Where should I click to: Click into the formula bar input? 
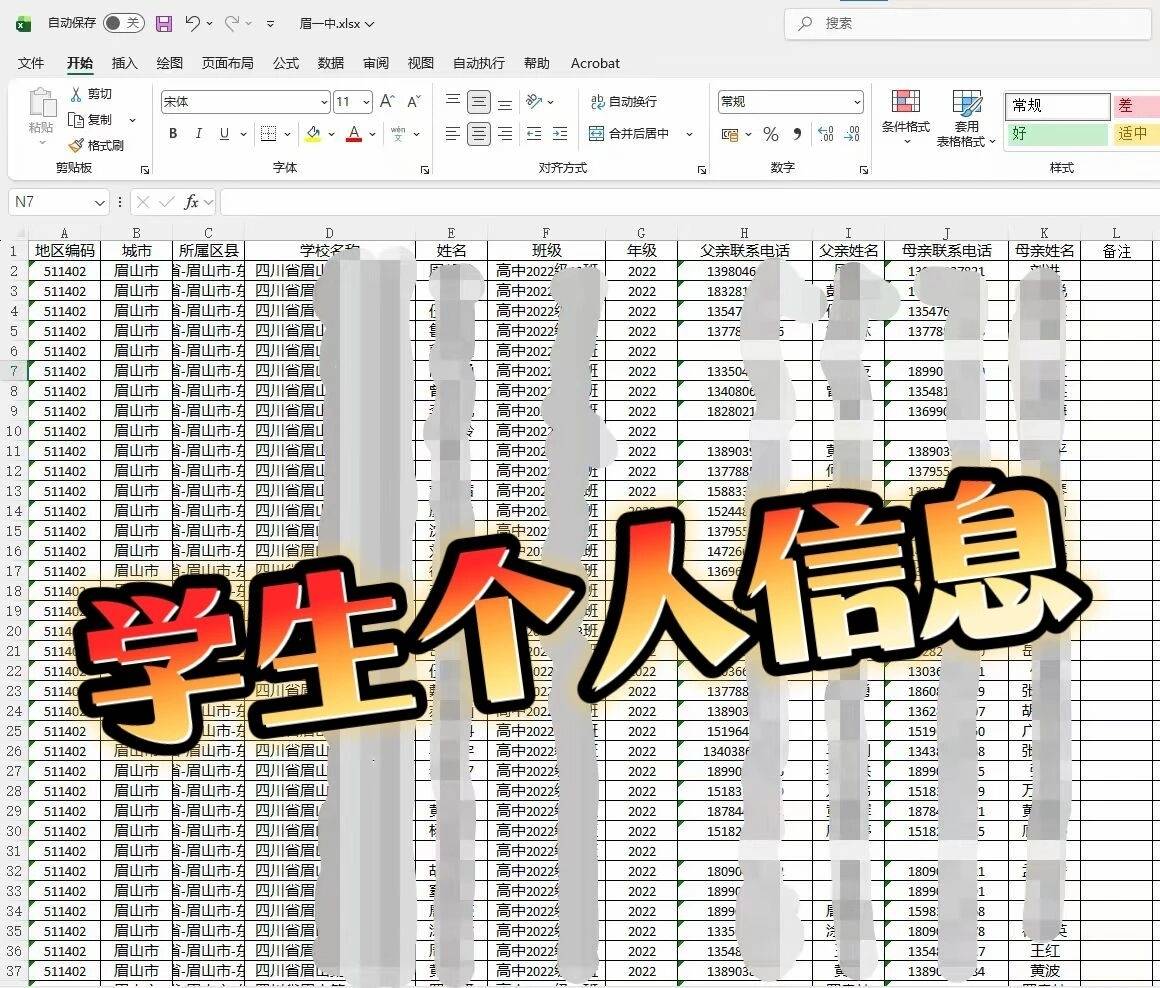[x=688, y=202]
